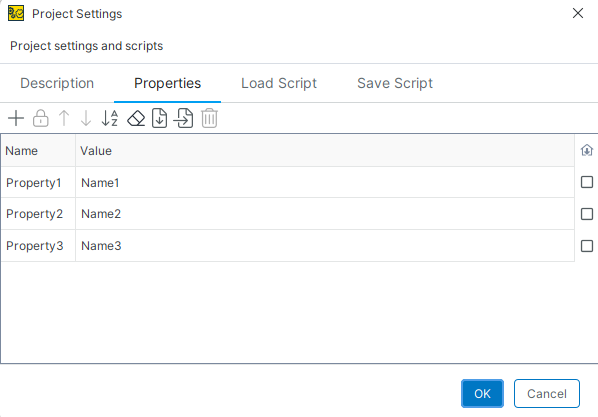Click the document with right arrow icon

pyautogui.click(x=183, y=118)
